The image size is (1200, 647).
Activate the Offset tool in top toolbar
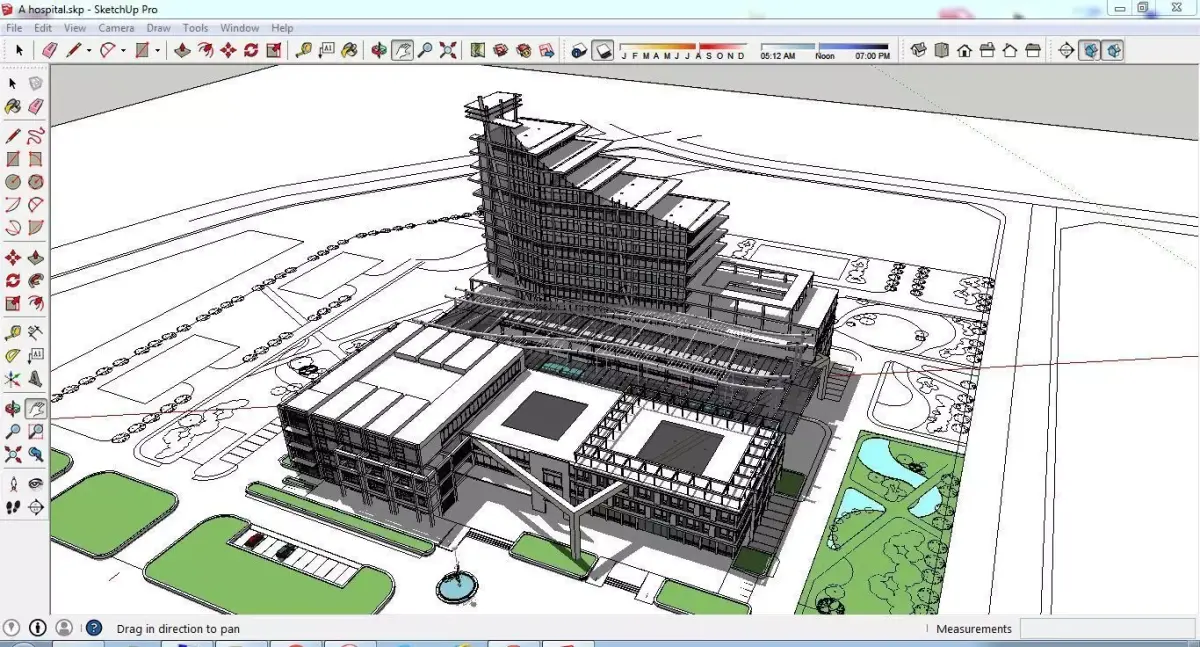click(205, 50)
